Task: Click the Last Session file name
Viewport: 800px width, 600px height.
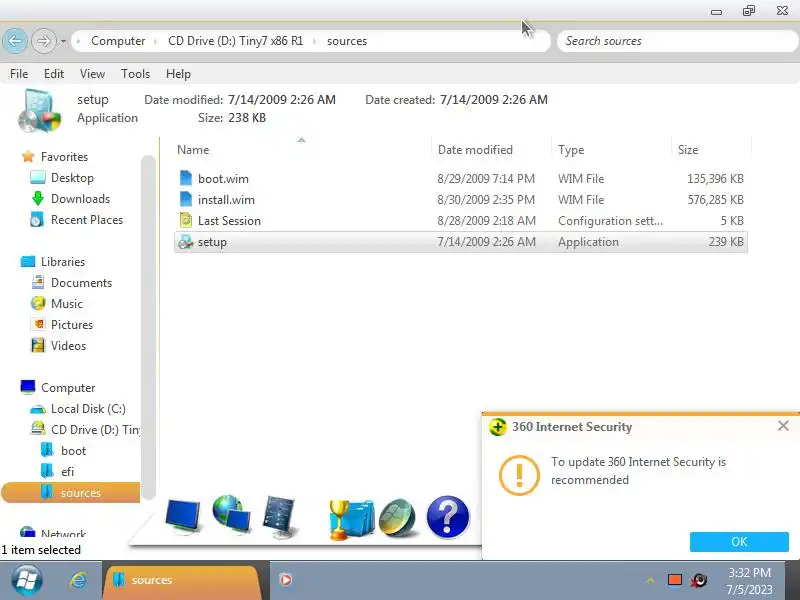Action: [229, 220]
